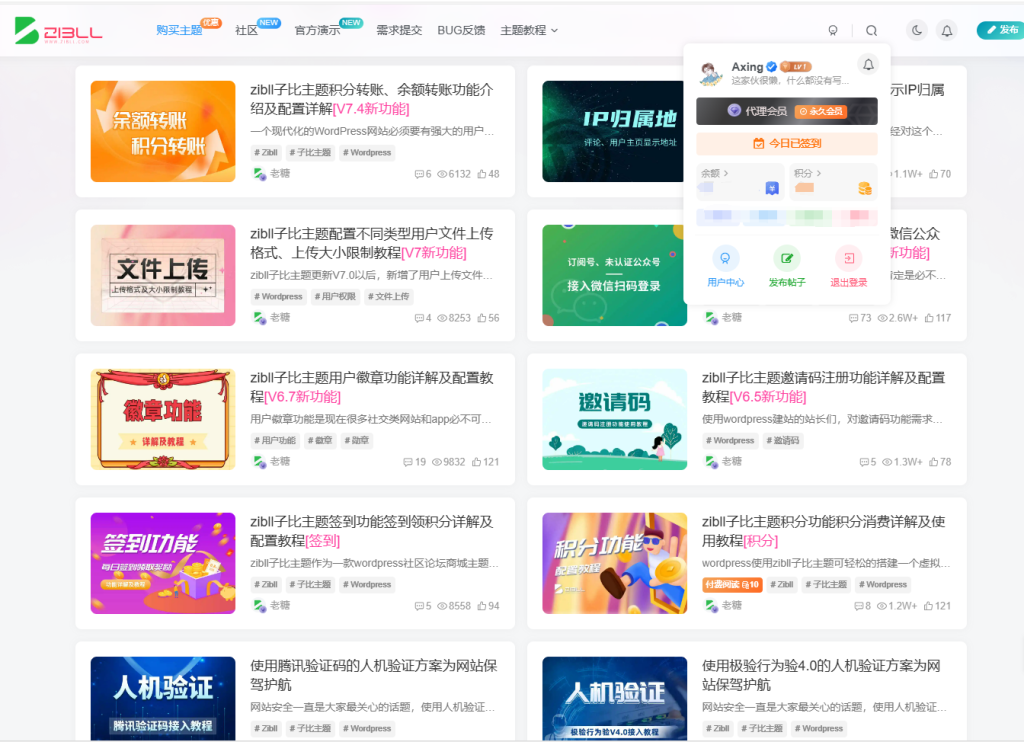This screenshot has width=1024, height=742.
Task: Expand the 余额 balance section
Action: 714,173
